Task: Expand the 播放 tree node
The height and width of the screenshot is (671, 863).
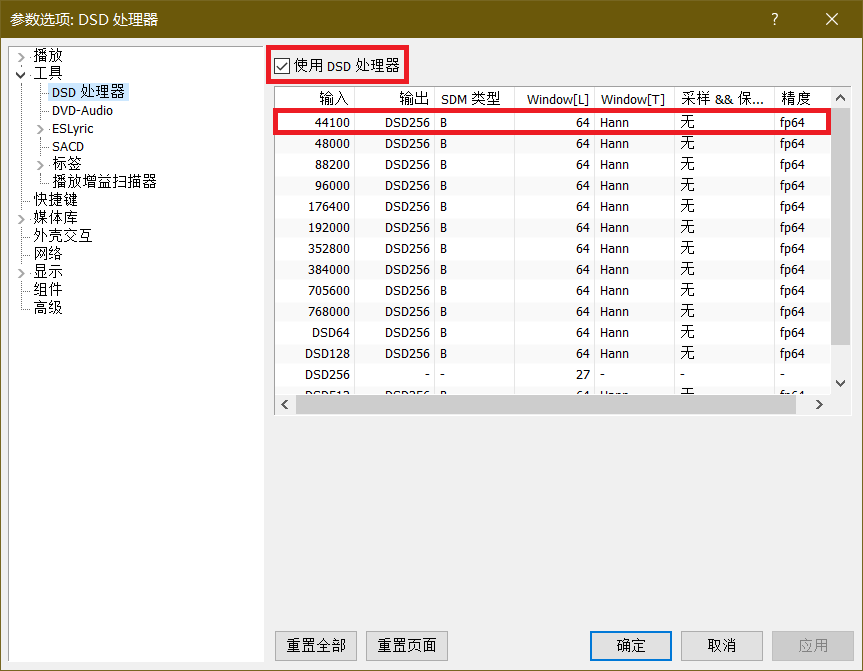Action: pyautogui.click(x=21, y=56)
